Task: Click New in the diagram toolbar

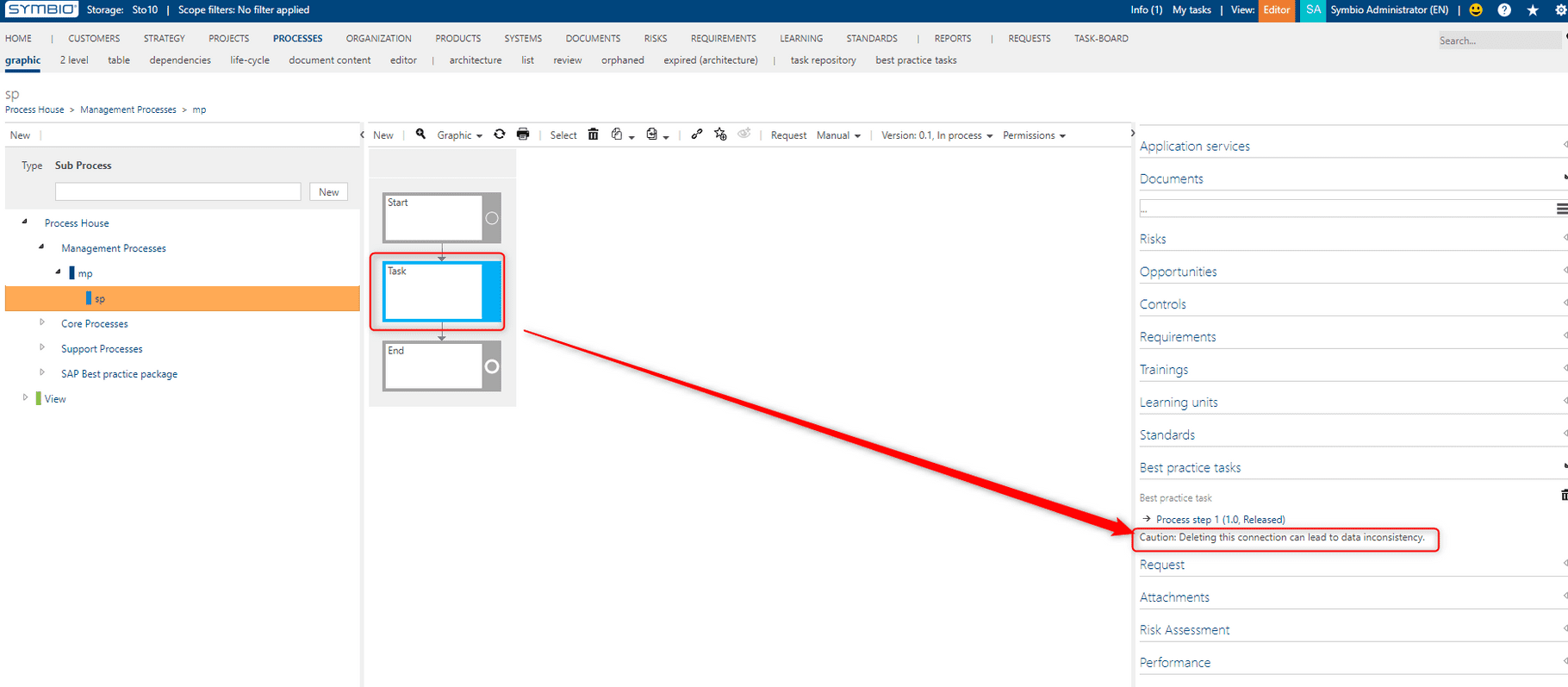Action: pyautogui.click(x=383, y=135)
